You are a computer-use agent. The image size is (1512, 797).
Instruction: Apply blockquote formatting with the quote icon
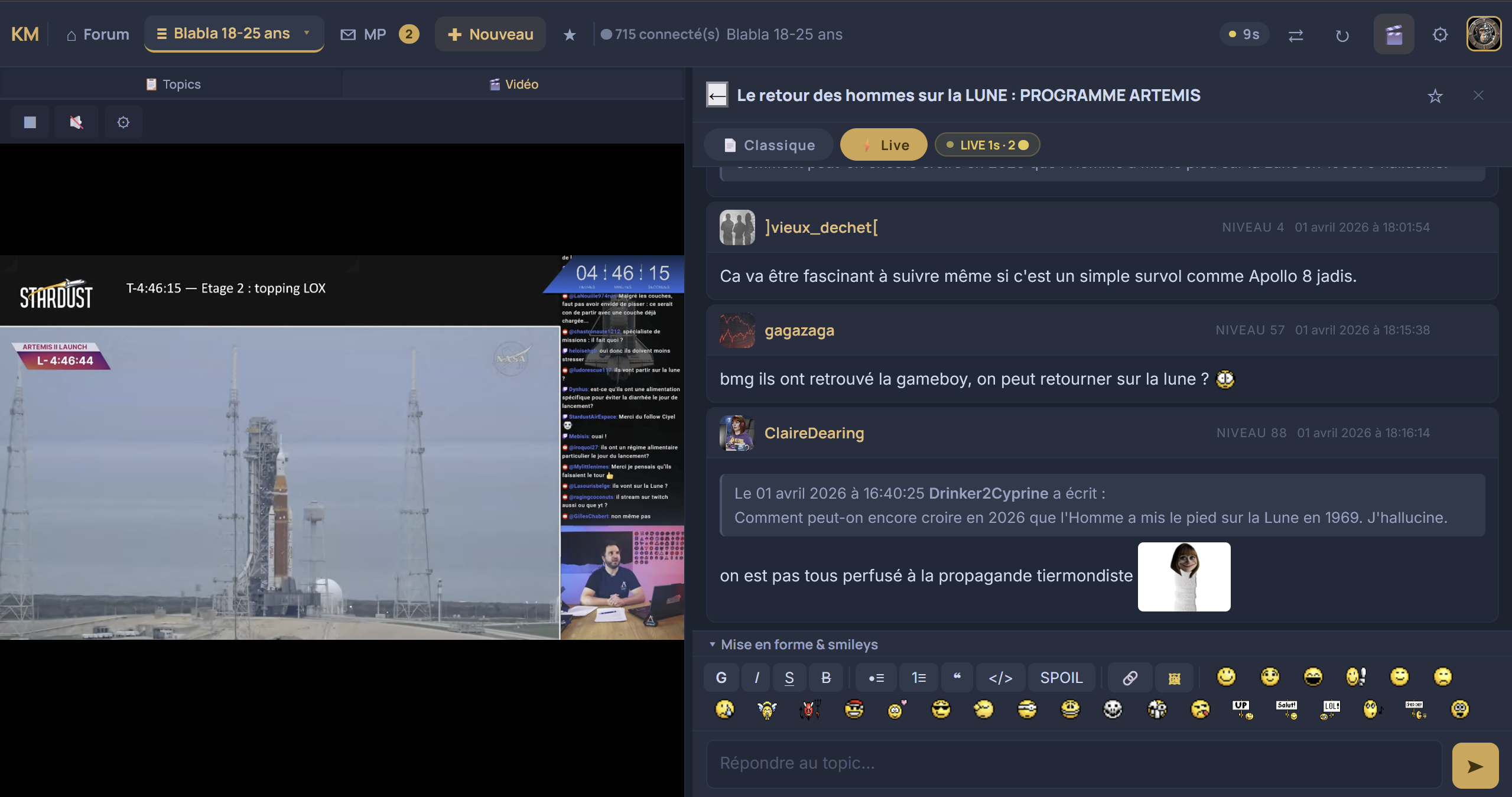point(957,678)
